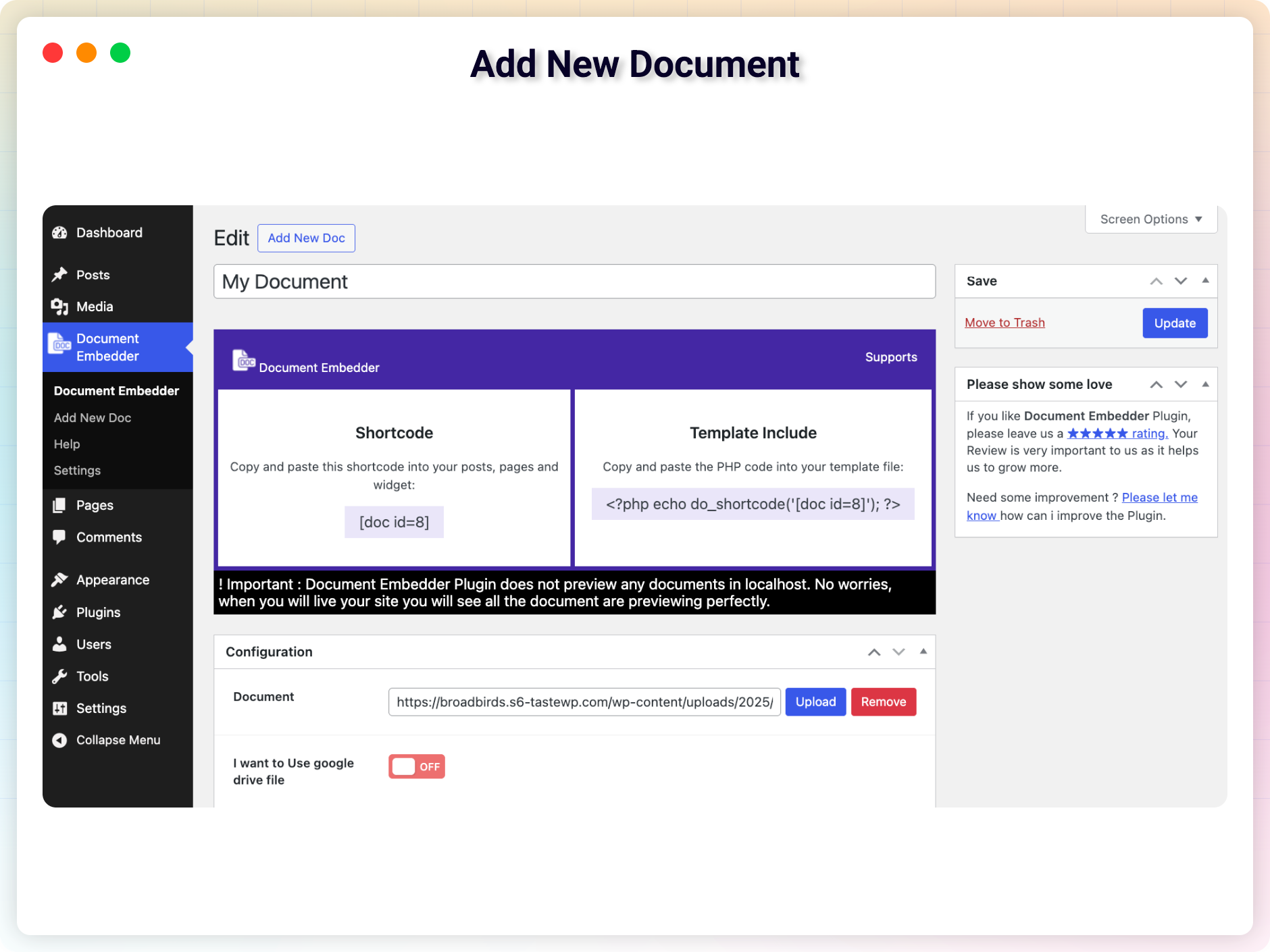
Task: Click the Media library icon
Action: click(x=59, y=307)
